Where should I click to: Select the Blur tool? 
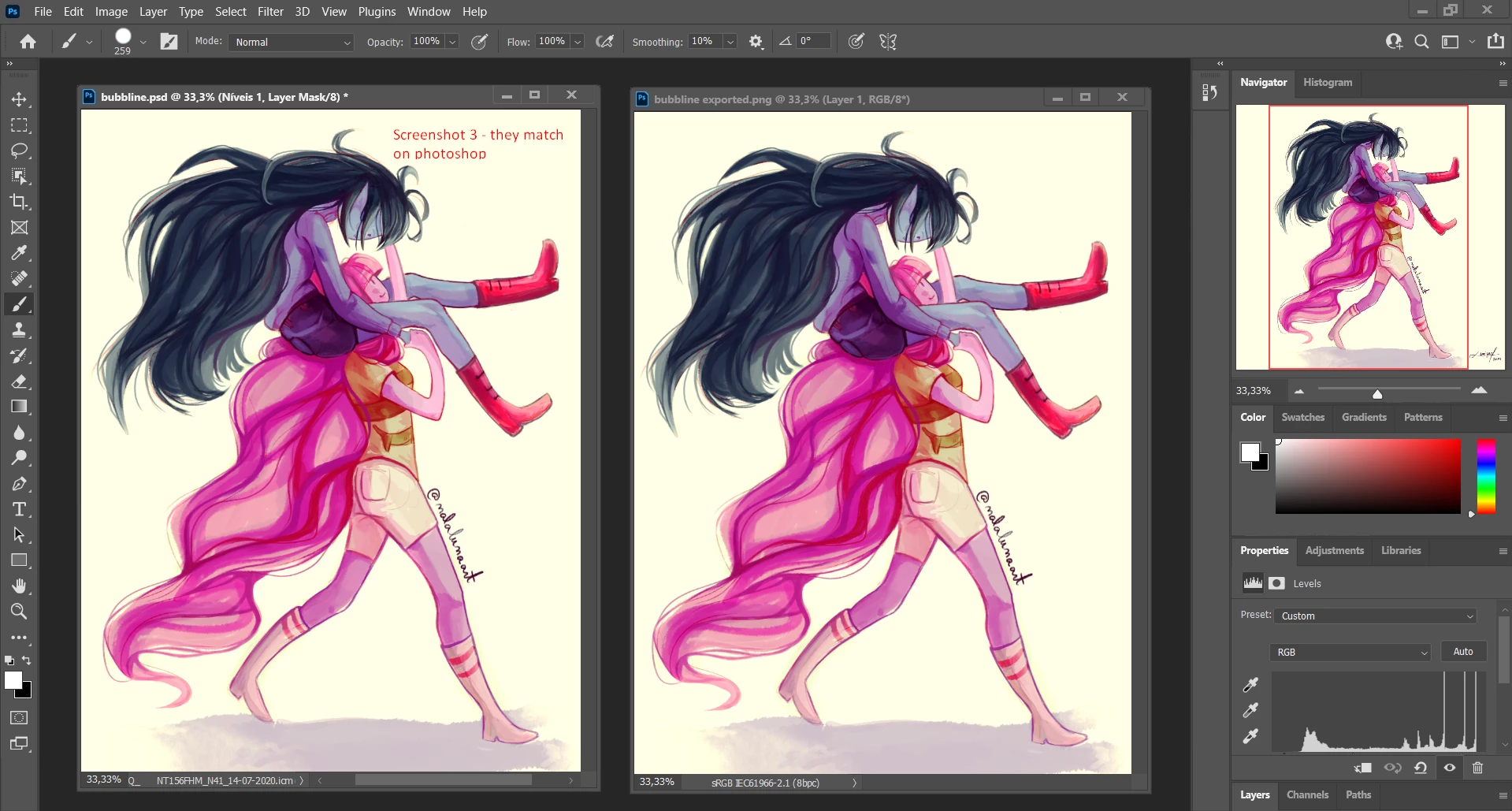click(19, 433)
